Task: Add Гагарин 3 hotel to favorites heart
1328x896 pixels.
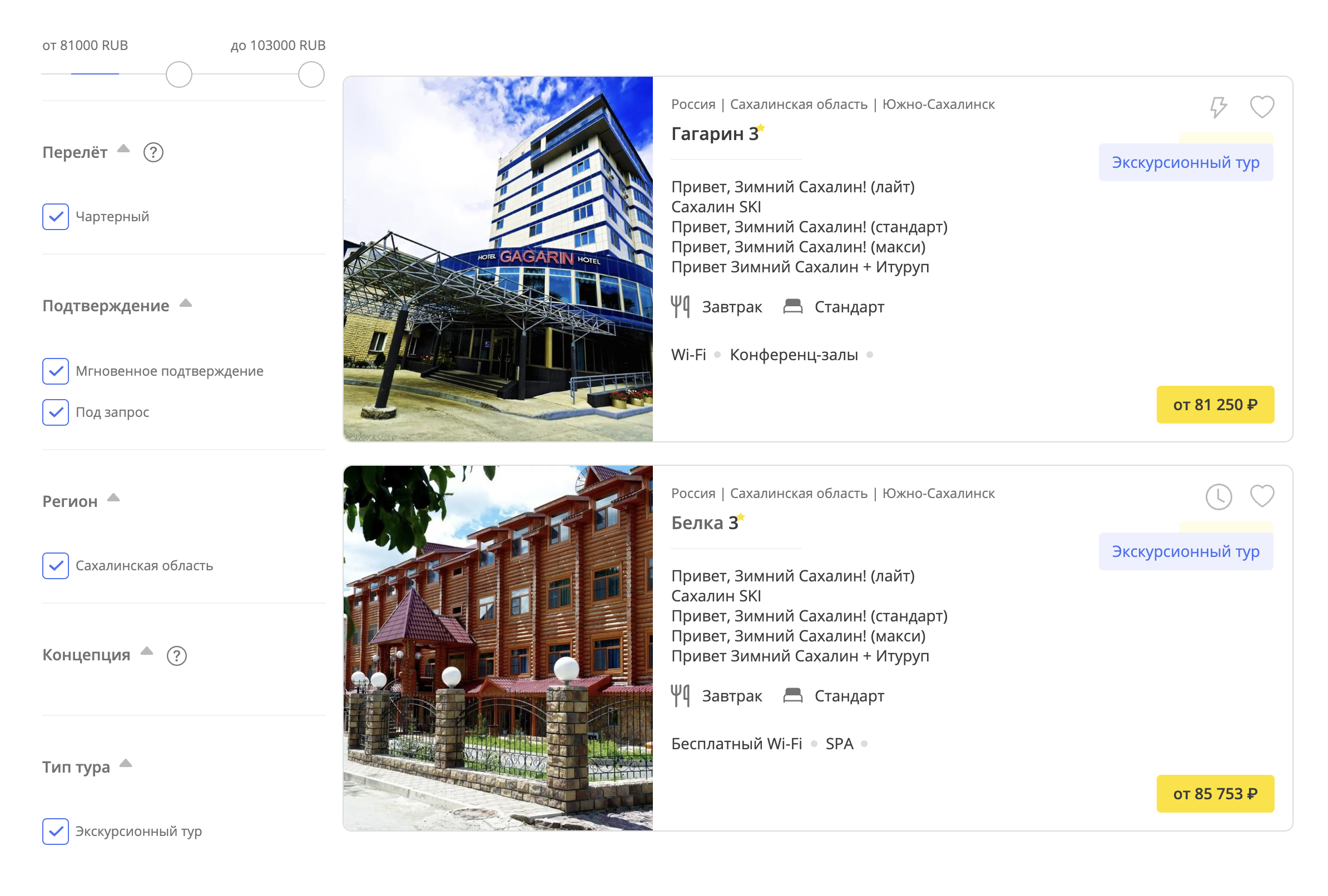Action: coord(1262,107)
